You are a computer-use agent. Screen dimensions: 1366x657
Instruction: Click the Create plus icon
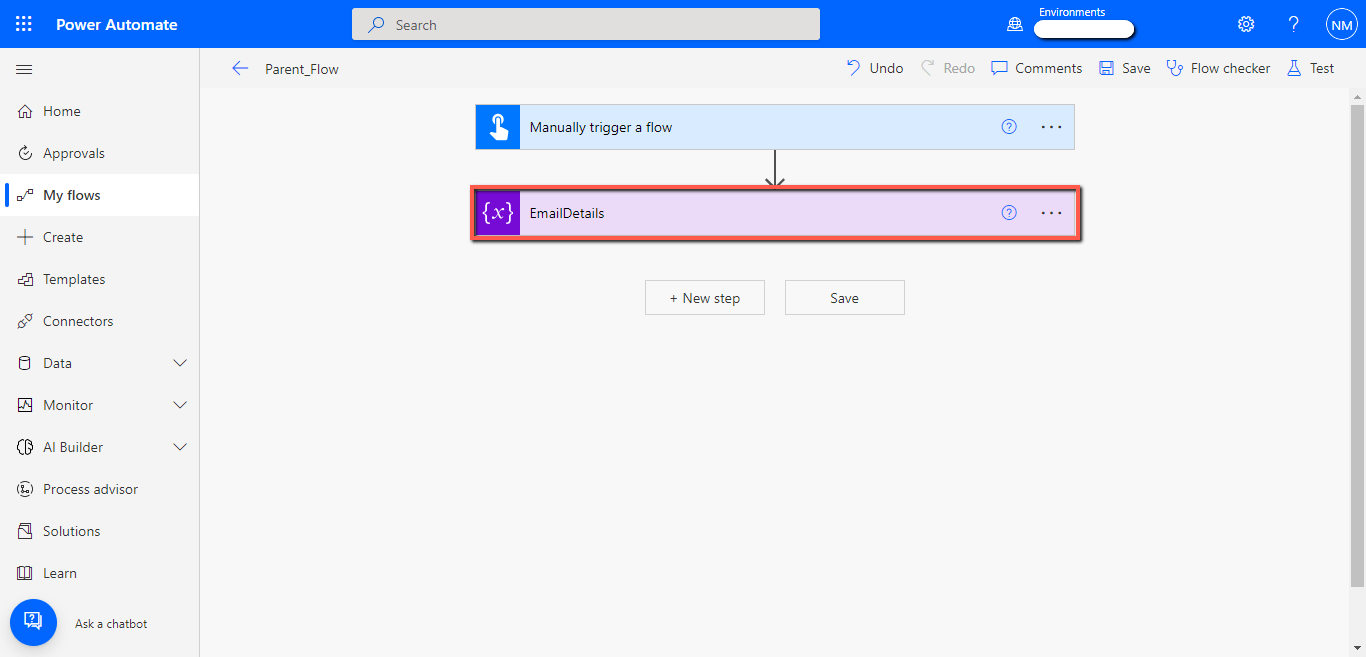click(x=26, y=237)
